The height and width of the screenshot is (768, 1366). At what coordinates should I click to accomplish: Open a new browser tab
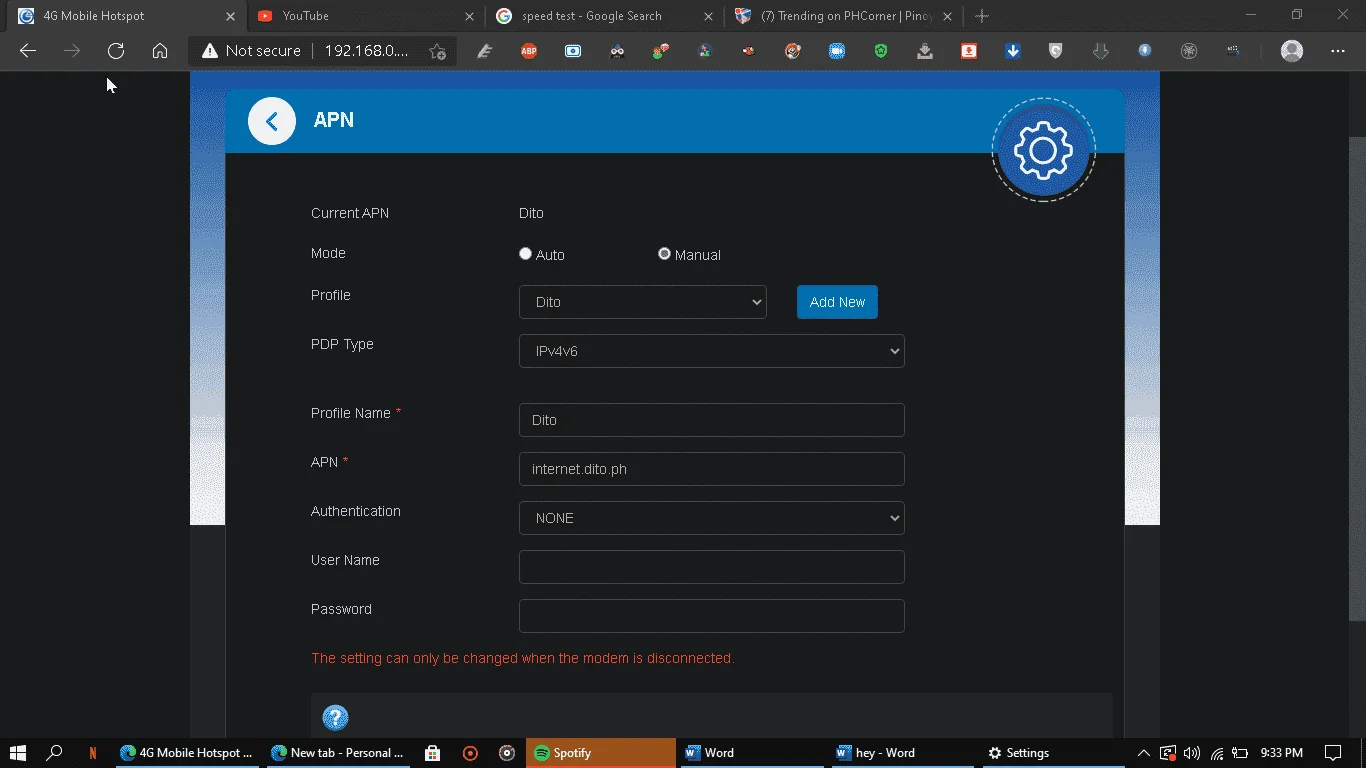(x=982, y=16)
